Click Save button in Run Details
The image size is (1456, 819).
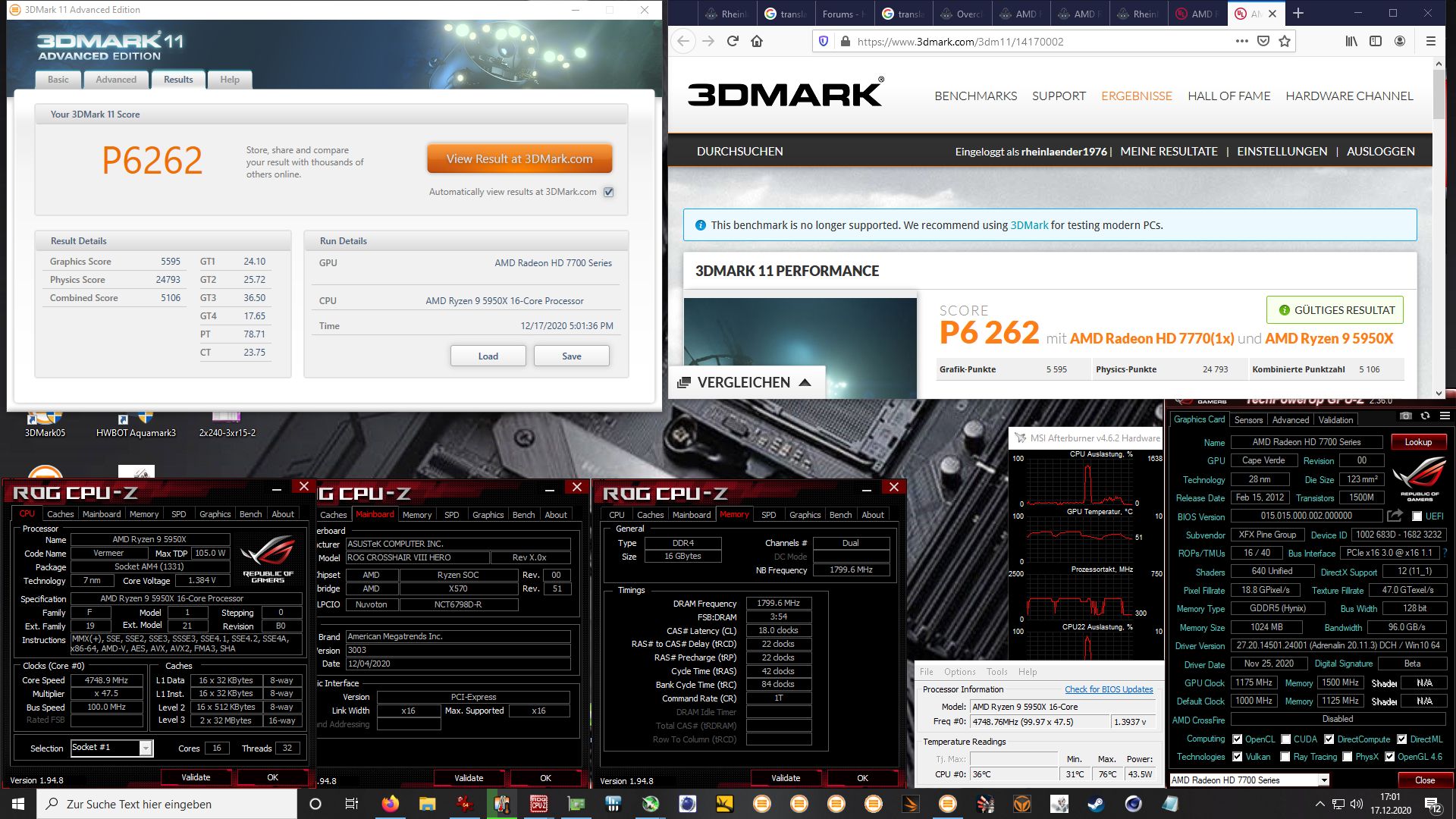[572, 356]
